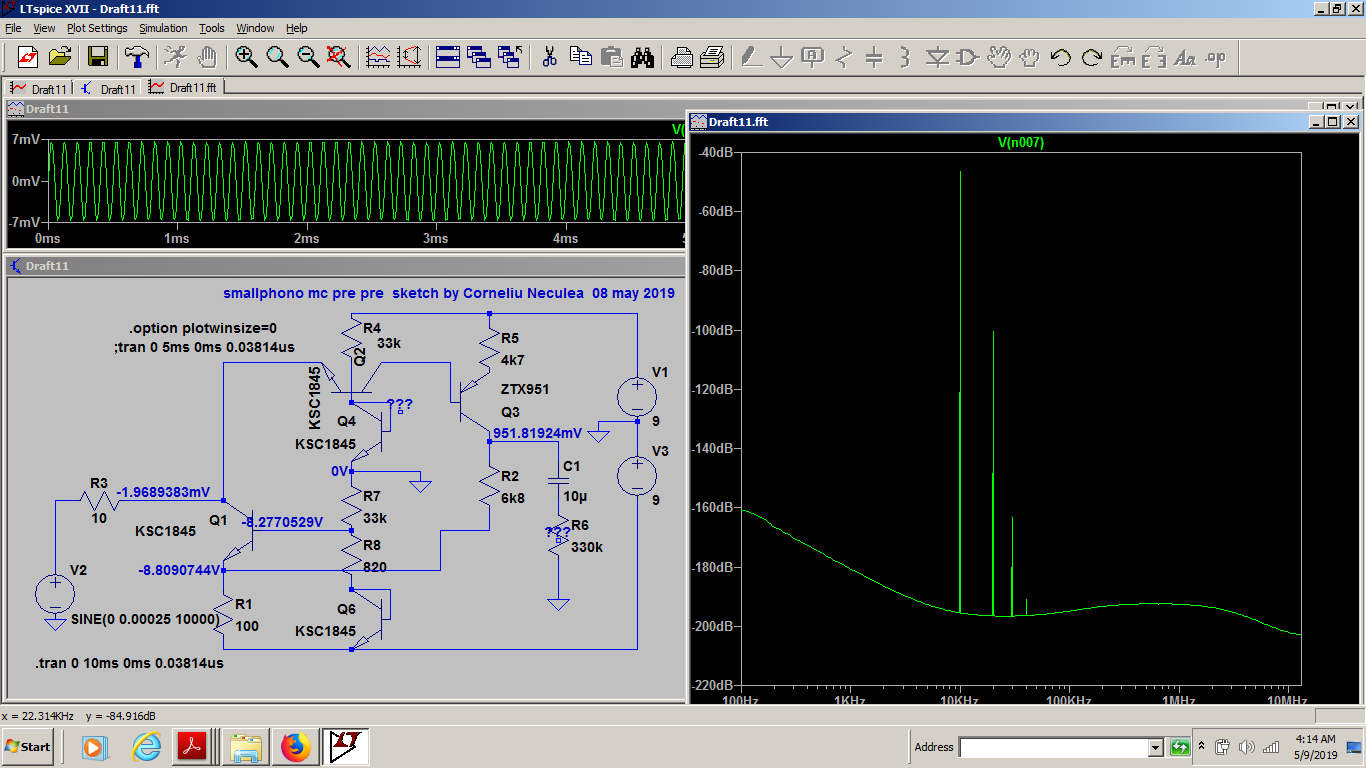Click the green Go refresh button by Address
This screenshot has height=768, width=1366.
[1180, 747]
